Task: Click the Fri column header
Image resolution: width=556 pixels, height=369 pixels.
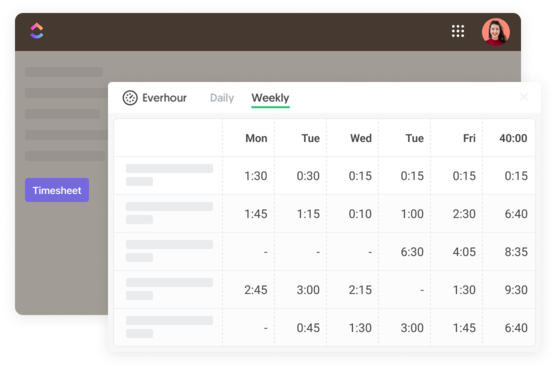Action: tap(469, 138)
